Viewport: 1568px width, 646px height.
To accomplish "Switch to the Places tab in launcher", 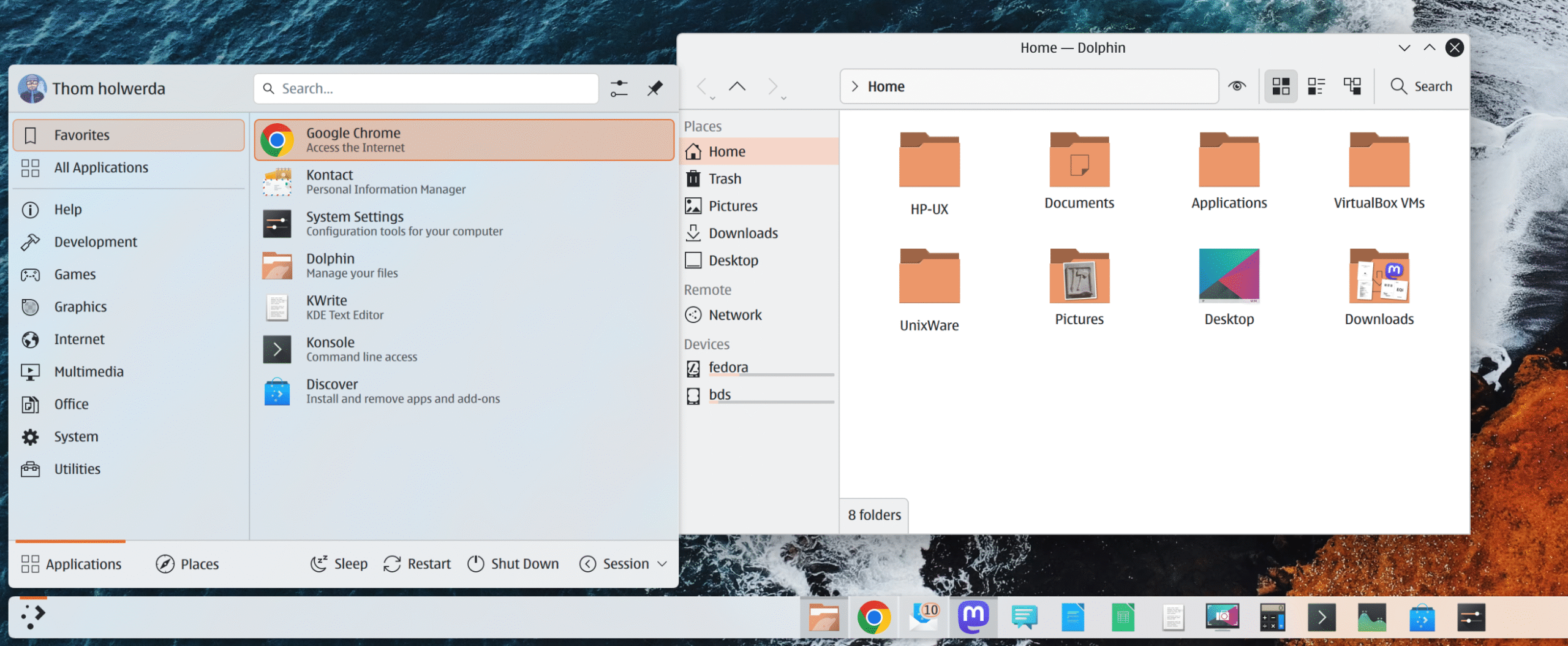I will coord(187,564).
